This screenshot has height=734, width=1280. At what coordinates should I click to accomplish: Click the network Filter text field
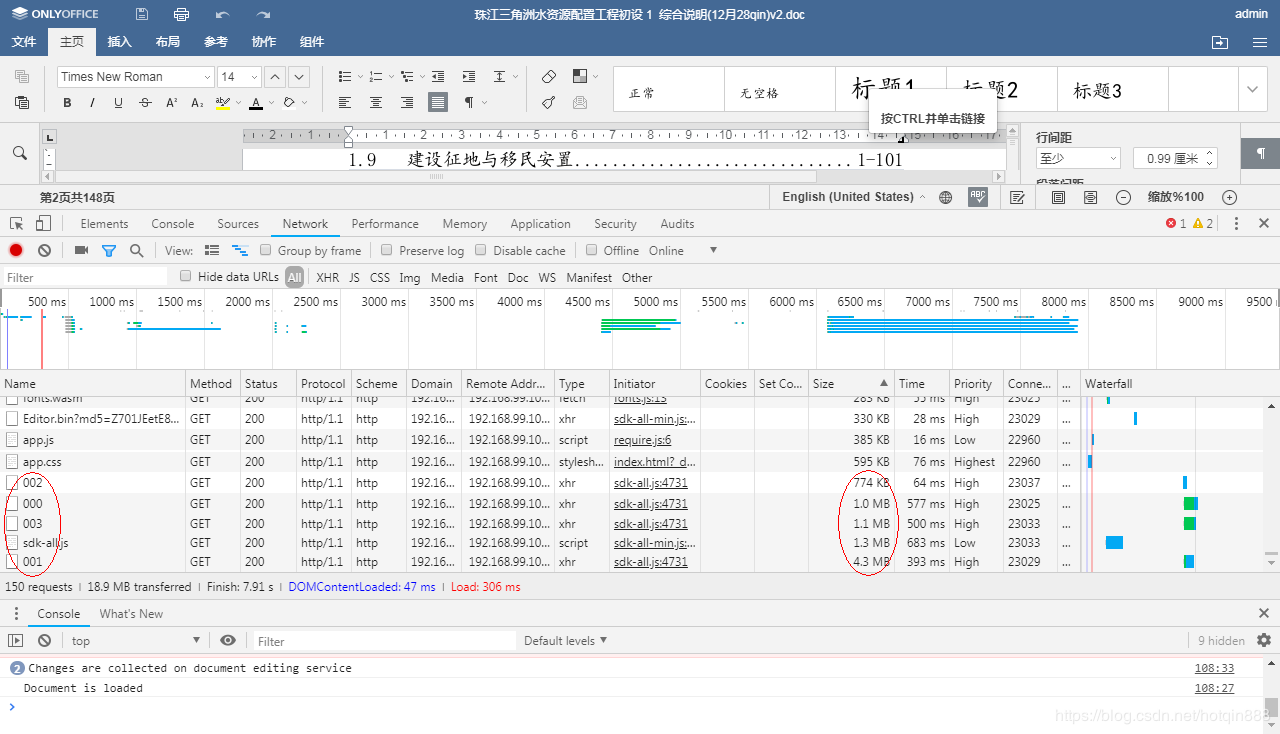(85, 277)
